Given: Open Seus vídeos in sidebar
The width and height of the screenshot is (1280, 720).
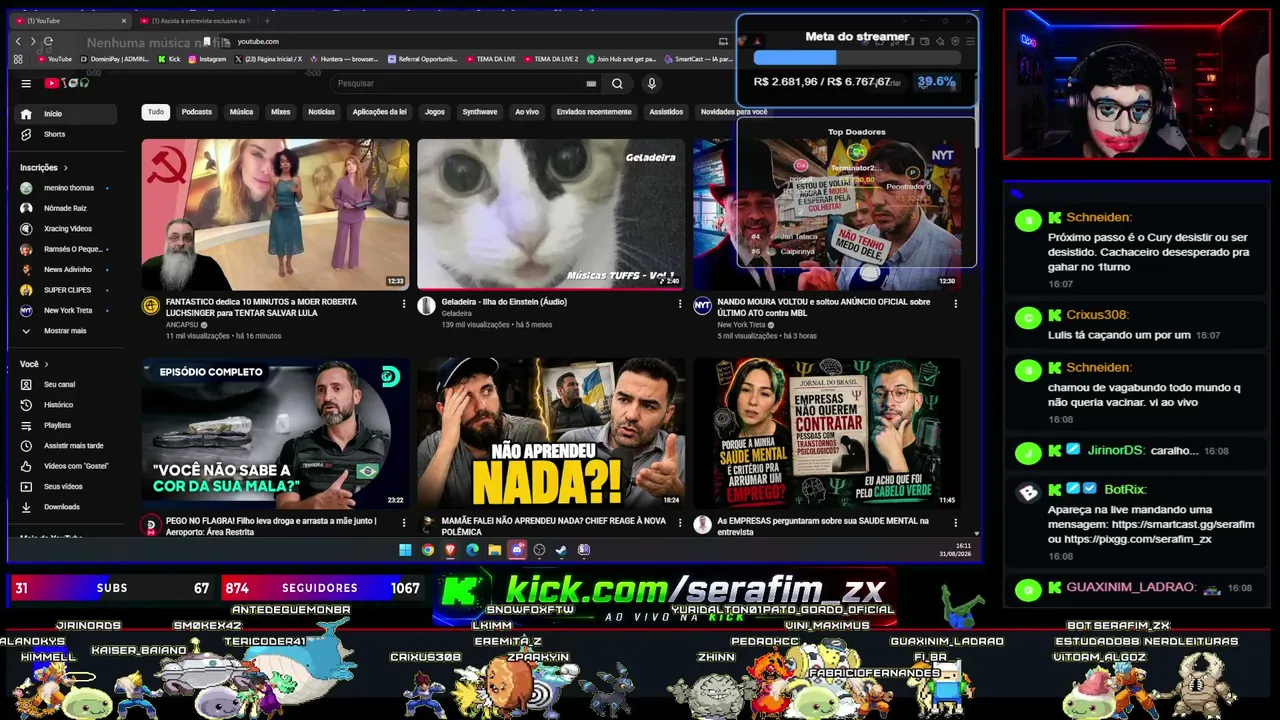Looking at the screenshot, I should pyautogui.click(x=66, y=487).
